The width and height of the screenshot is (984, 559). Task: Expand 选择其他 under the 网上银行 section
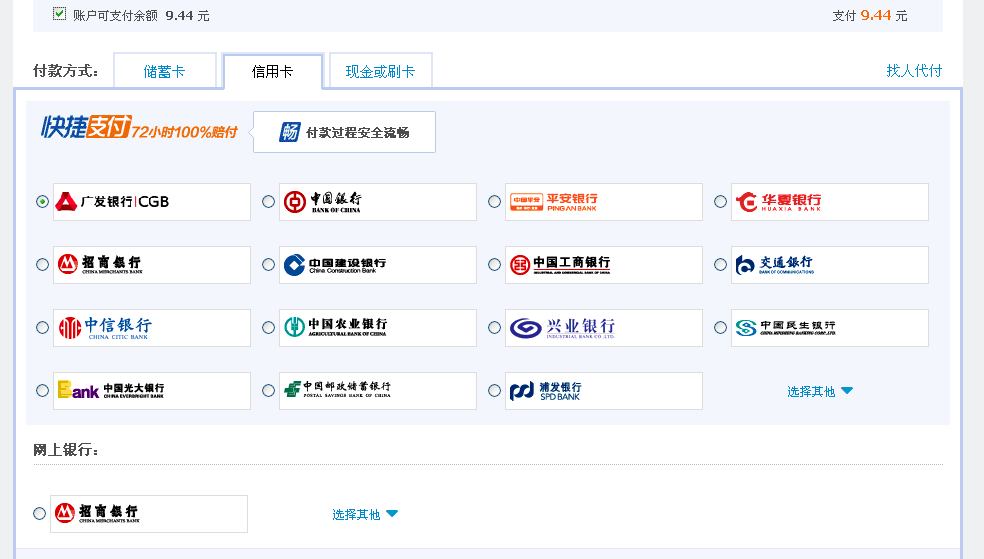coord(365,515)
